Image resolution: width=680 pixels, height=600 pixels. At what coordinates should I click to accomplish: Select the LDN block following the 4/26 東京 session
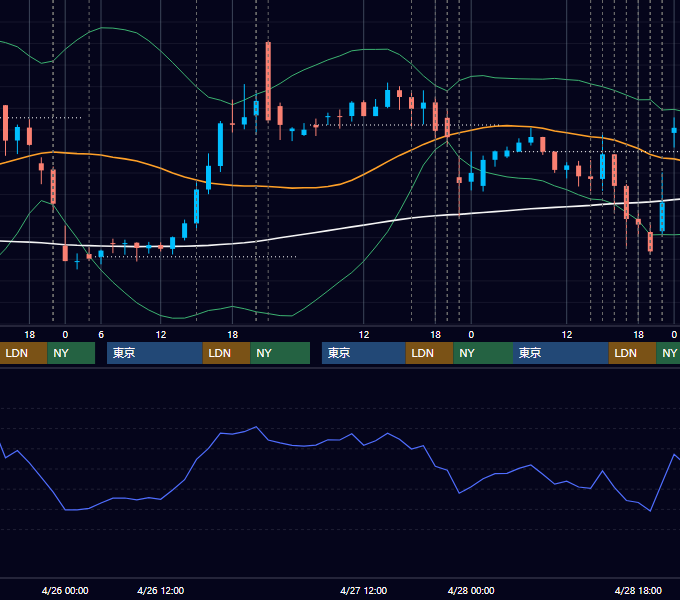(x=226, y=353)
